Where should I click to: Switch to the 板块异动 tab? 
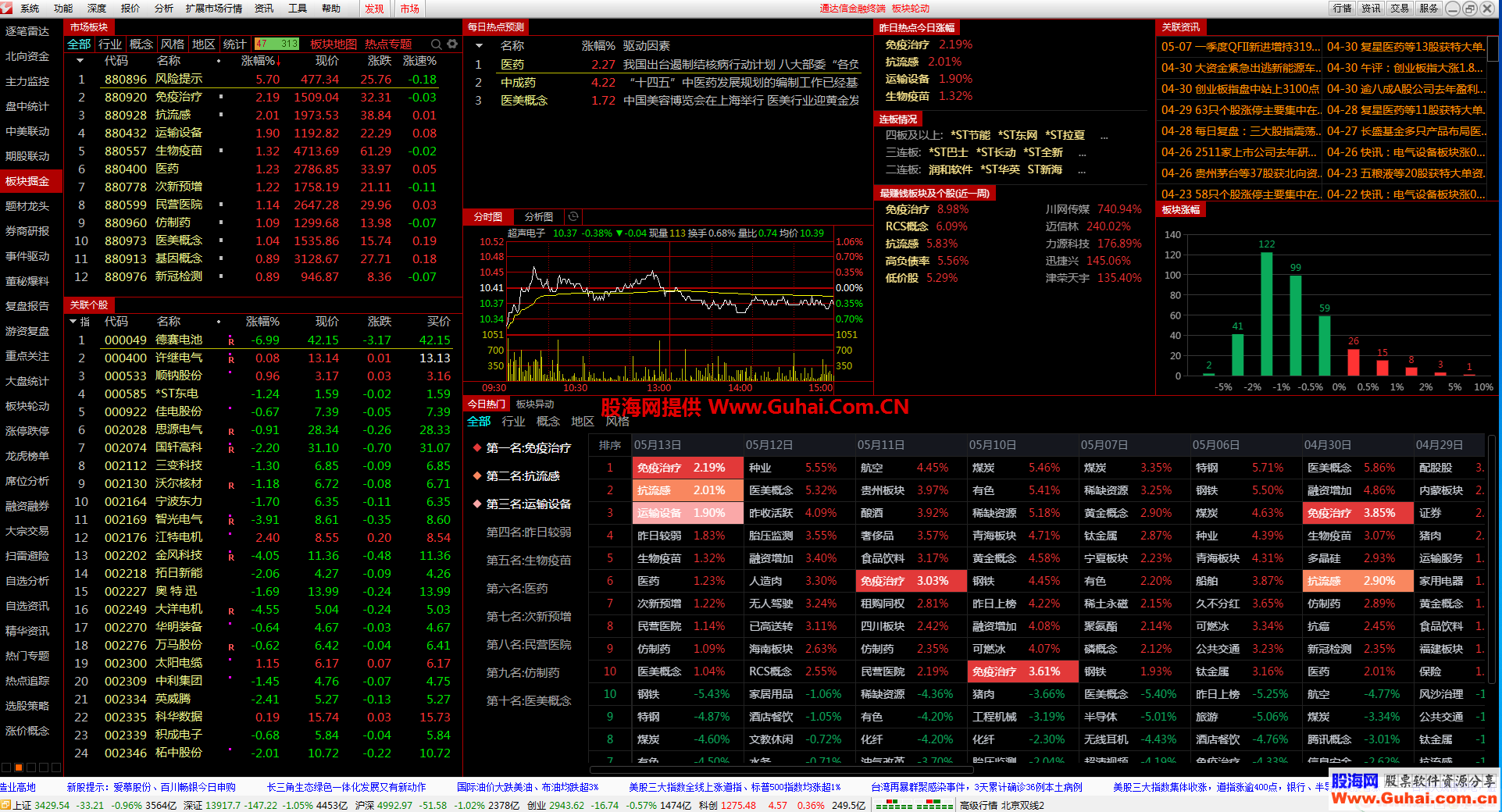click(535, 404)
